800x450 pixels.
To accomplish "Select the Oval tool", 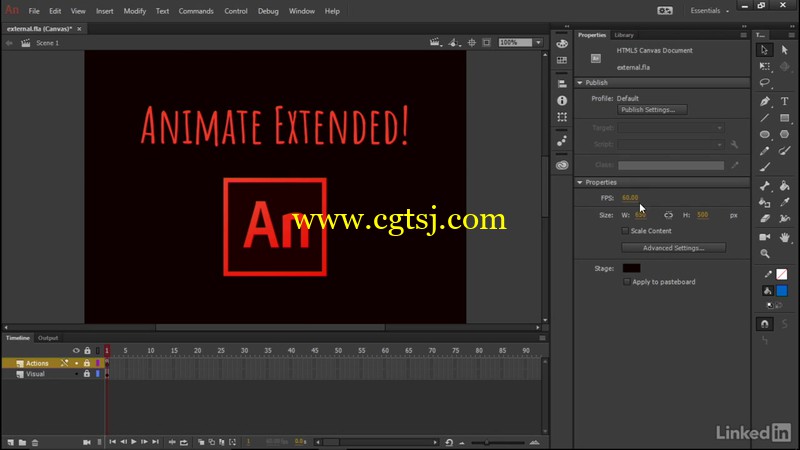I will (x=764, y=134).
